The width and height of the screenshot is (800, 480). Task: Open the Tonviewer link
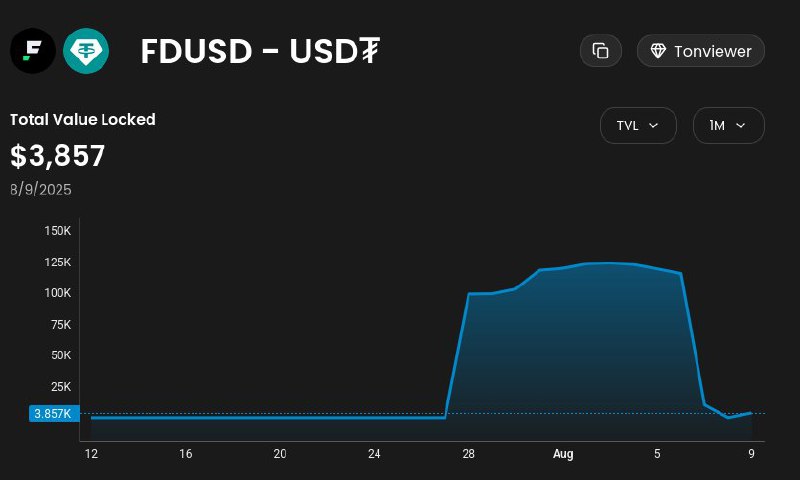[701, 51]
